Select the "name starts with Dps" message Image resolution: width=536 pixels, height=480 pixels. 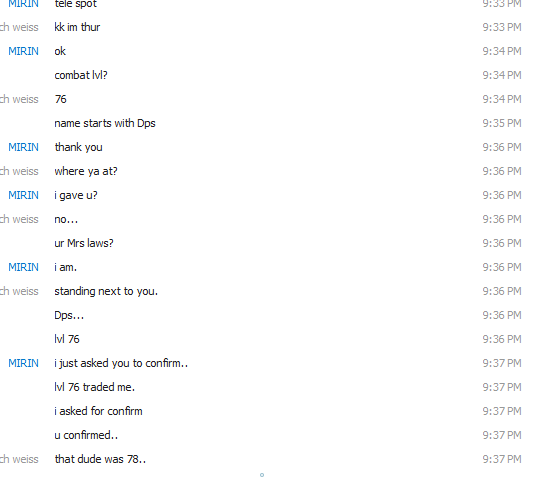click(105, 123)
